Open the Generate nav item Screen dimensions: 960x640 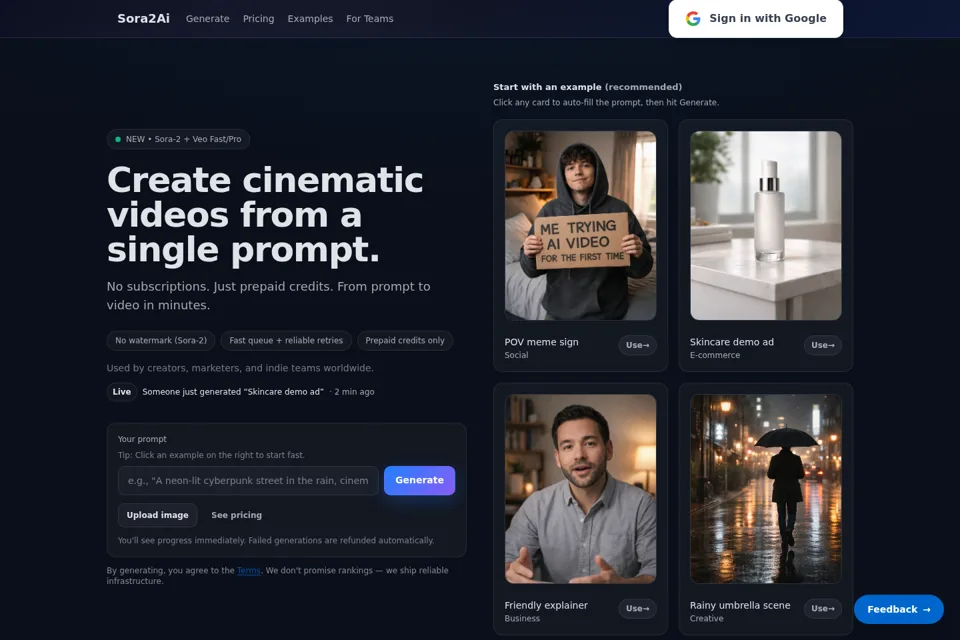tap(208, 19)
